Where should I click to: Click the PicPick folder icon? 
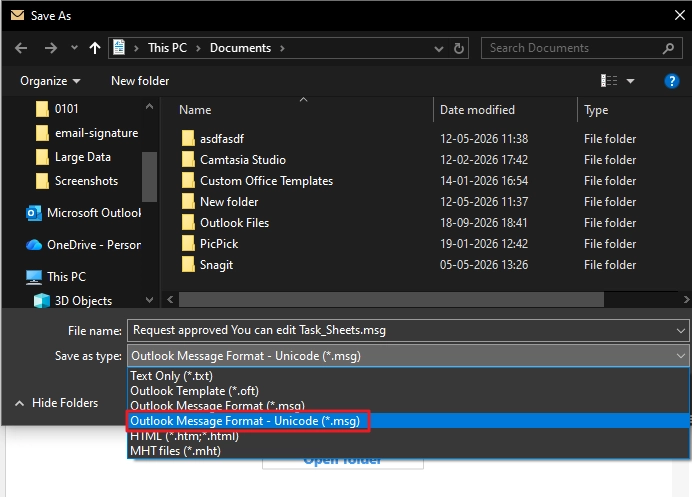tap(188, 244)
